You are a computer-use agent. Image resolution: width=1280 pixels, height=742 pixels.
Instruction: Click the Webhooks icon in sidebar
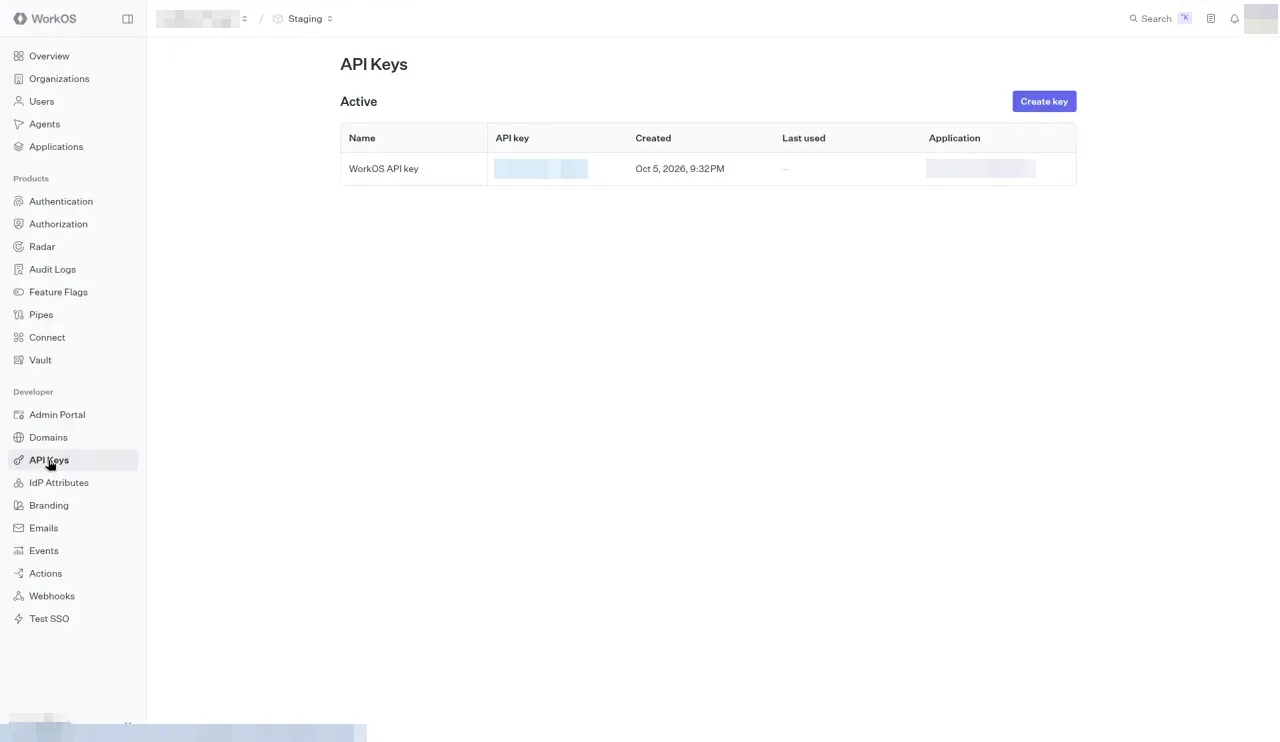(x=19, y=596)
